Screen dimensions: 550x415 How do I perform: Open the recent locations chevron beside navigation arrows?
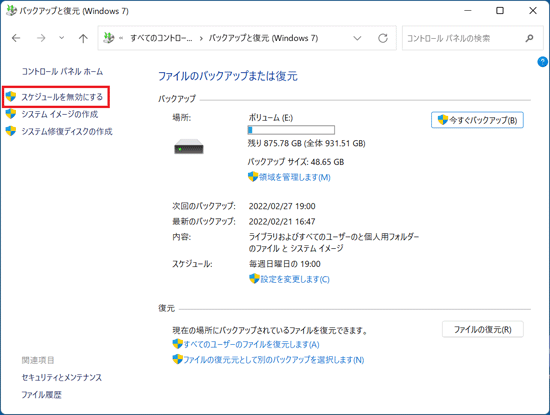61,38
